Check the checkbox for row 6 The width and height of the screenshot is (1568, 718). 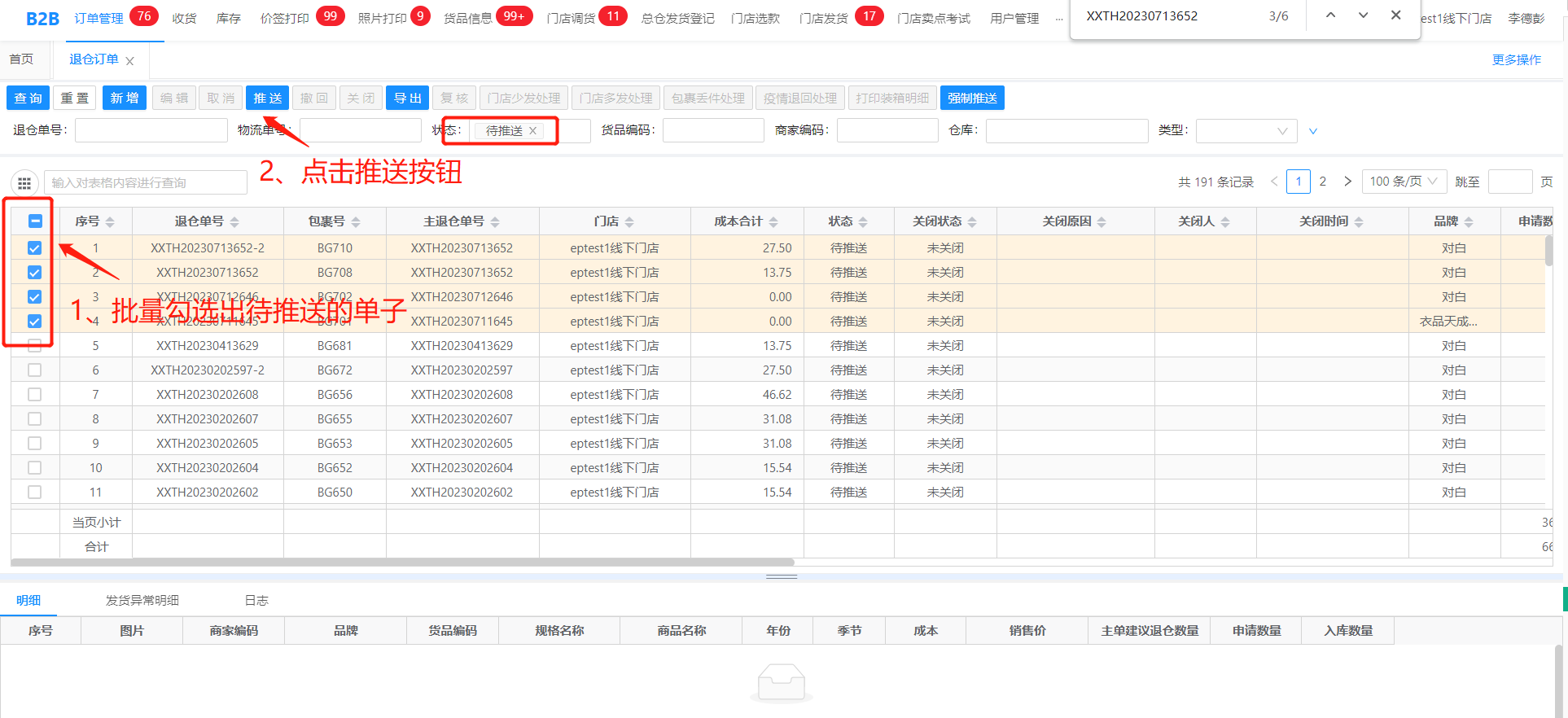[34, 370]
